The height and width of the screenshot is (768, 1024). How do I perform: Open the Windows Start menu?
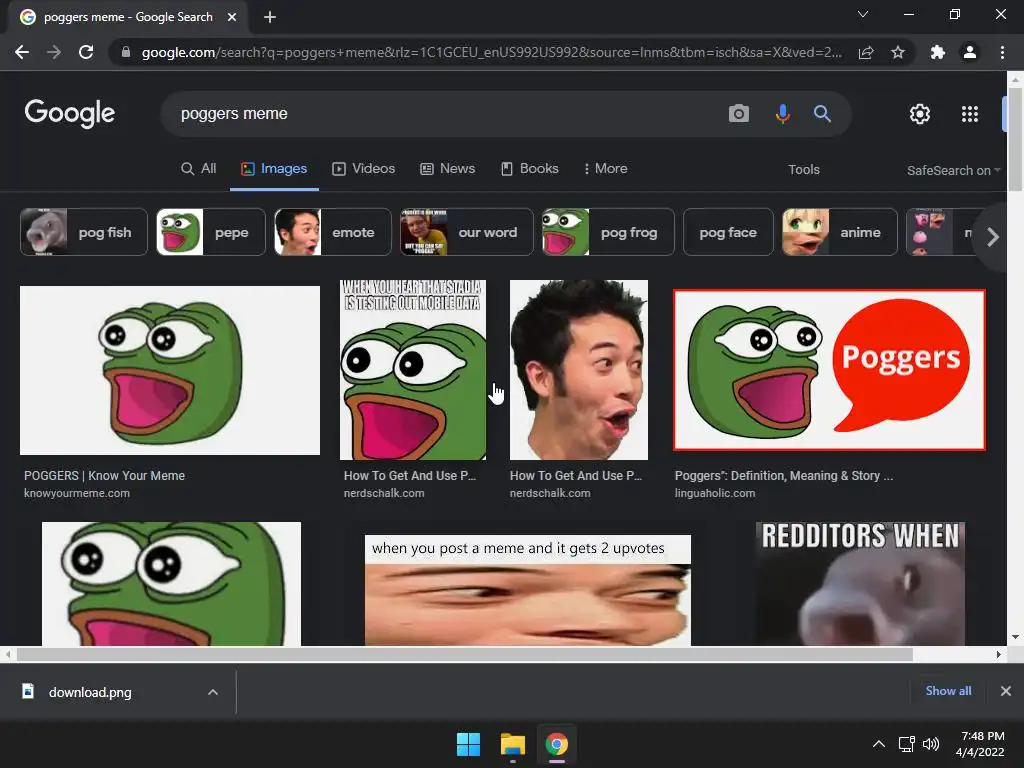(468, 744)
